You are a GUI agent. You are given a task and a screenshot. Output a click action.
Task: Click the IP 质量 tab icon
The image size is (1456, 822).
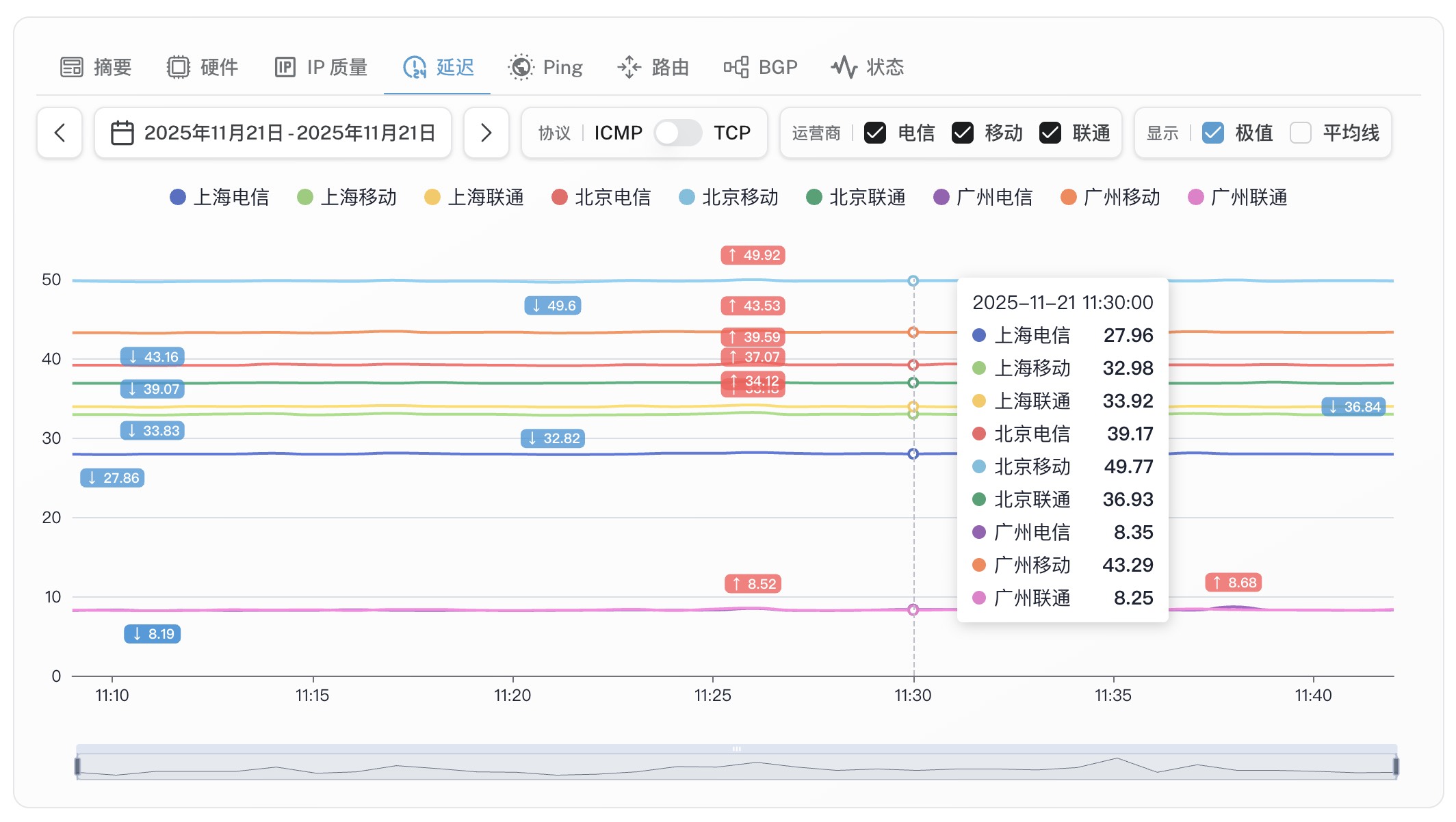285,67
